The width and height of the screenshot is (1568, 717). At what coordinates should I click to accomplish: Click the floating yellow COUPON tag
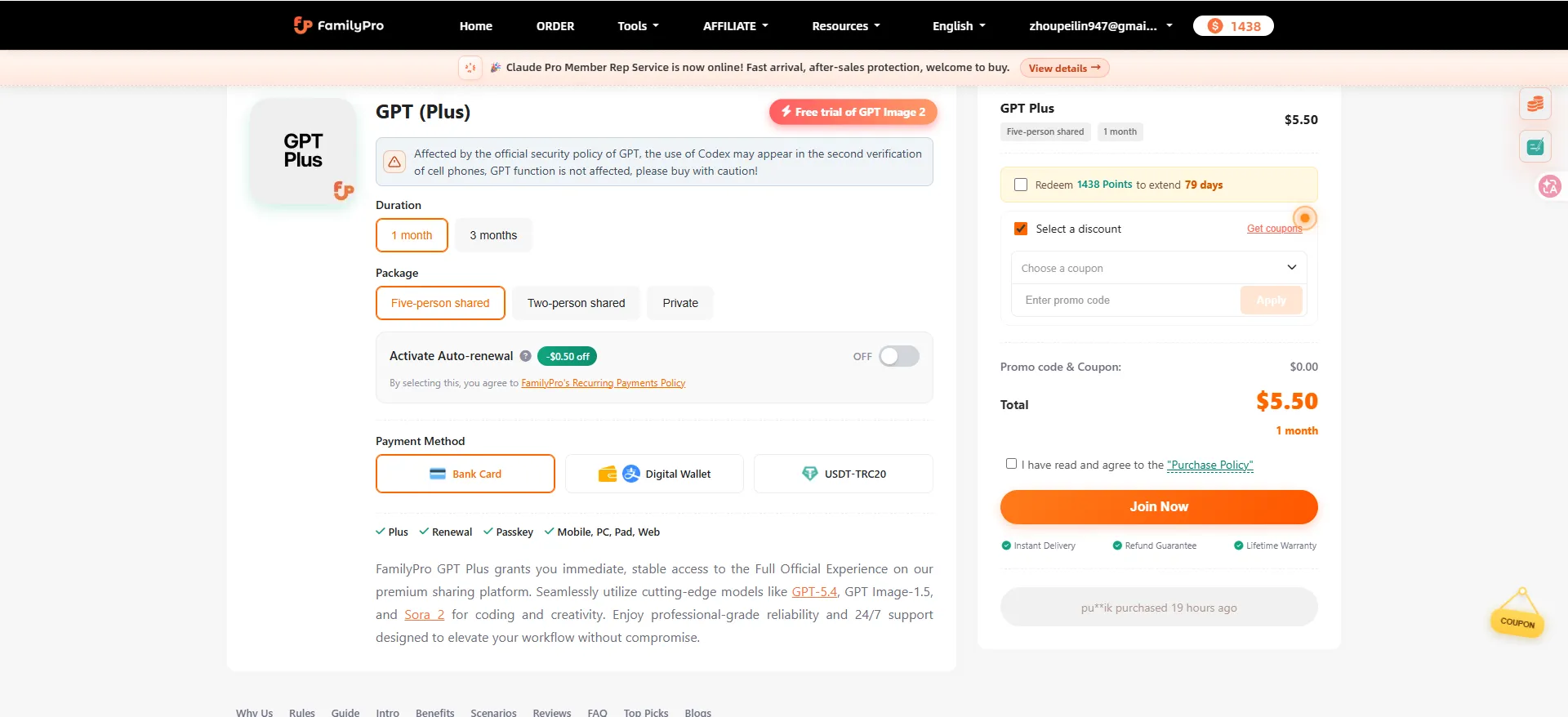[x=1517, y=614]
